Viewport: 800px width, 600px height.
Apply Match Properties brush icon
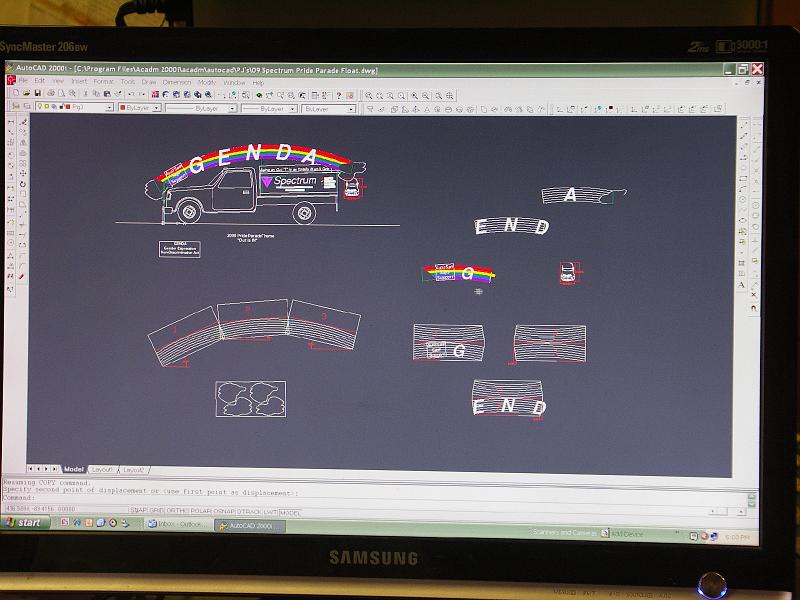click(x=118, y=93)
